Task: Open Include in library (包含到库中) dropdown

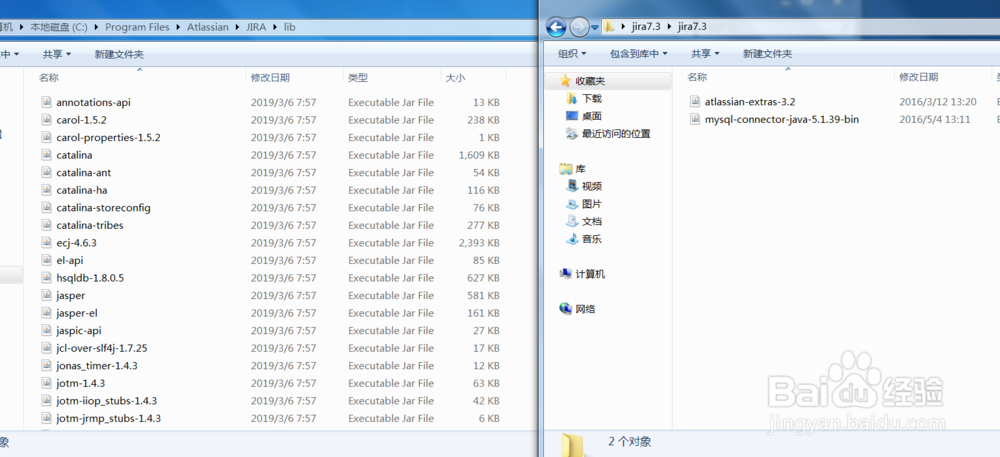Action: (638, 54)
